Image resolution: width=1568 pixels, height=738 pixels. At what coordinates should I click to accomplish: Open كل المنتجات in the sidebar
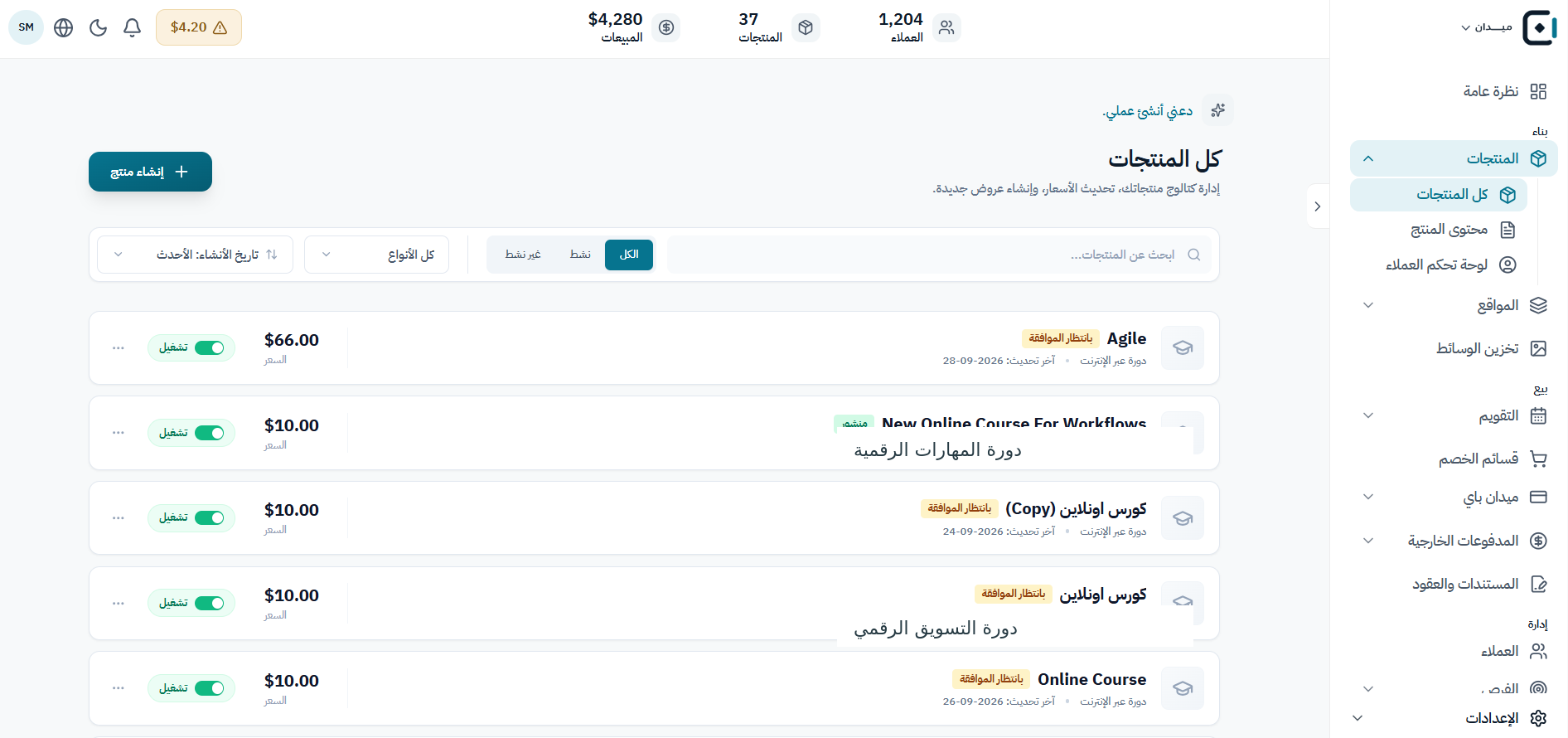(x=1439, y=195)
